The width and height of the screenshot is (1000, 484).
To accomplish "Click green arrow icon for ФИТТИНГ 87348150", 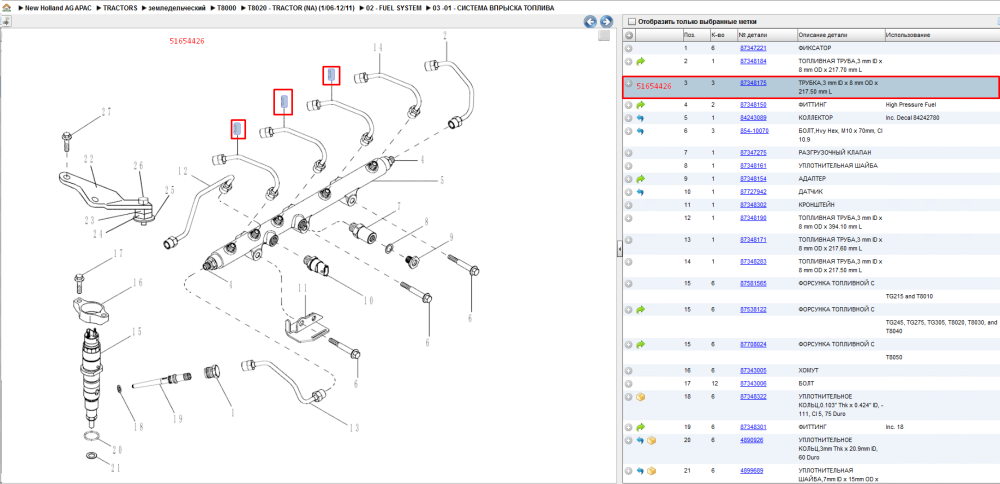I will pos(641,104).
